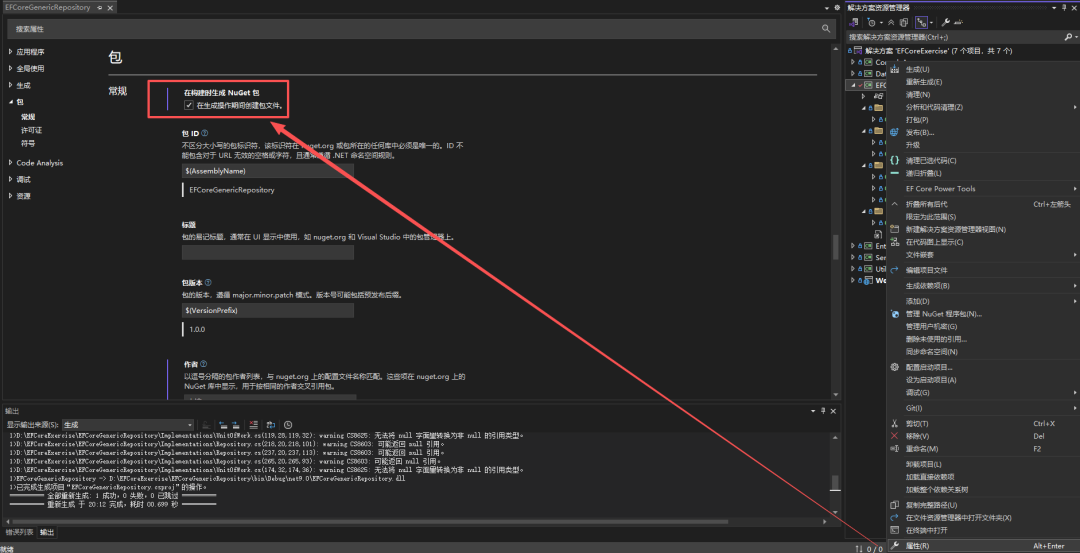1080x553 pixels.
Task: Click the globe Publish icon beside 发布(B)...
Action: (x=895, y=132)
